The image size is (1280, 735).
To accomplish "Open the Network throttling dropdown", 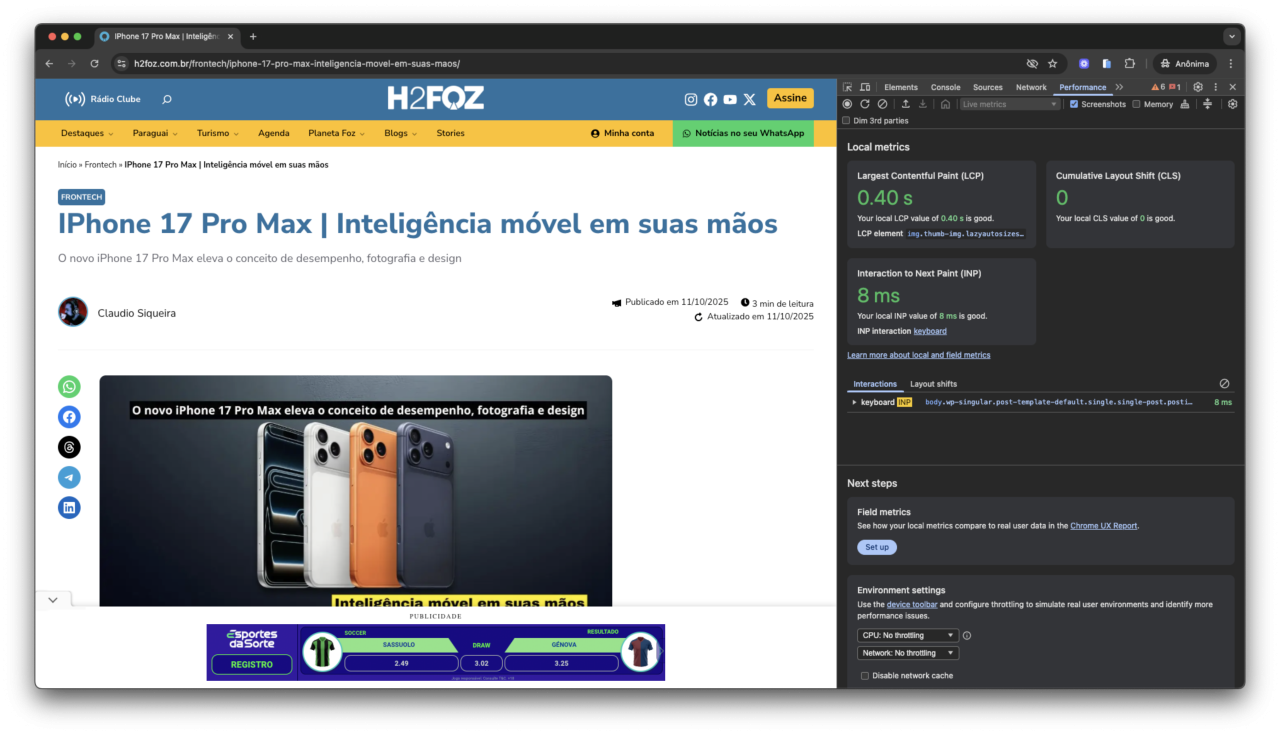I will pyautogui.click(x=907, y=653).
